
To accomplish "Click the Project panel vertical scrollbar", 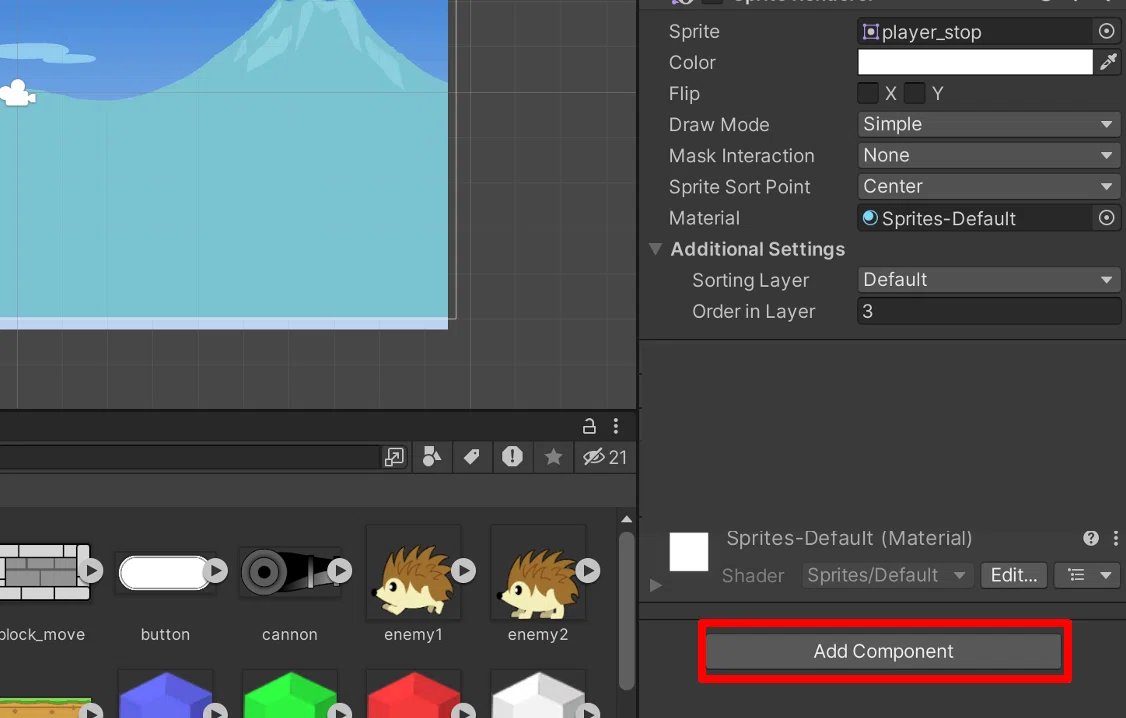I will click(626, 610).
